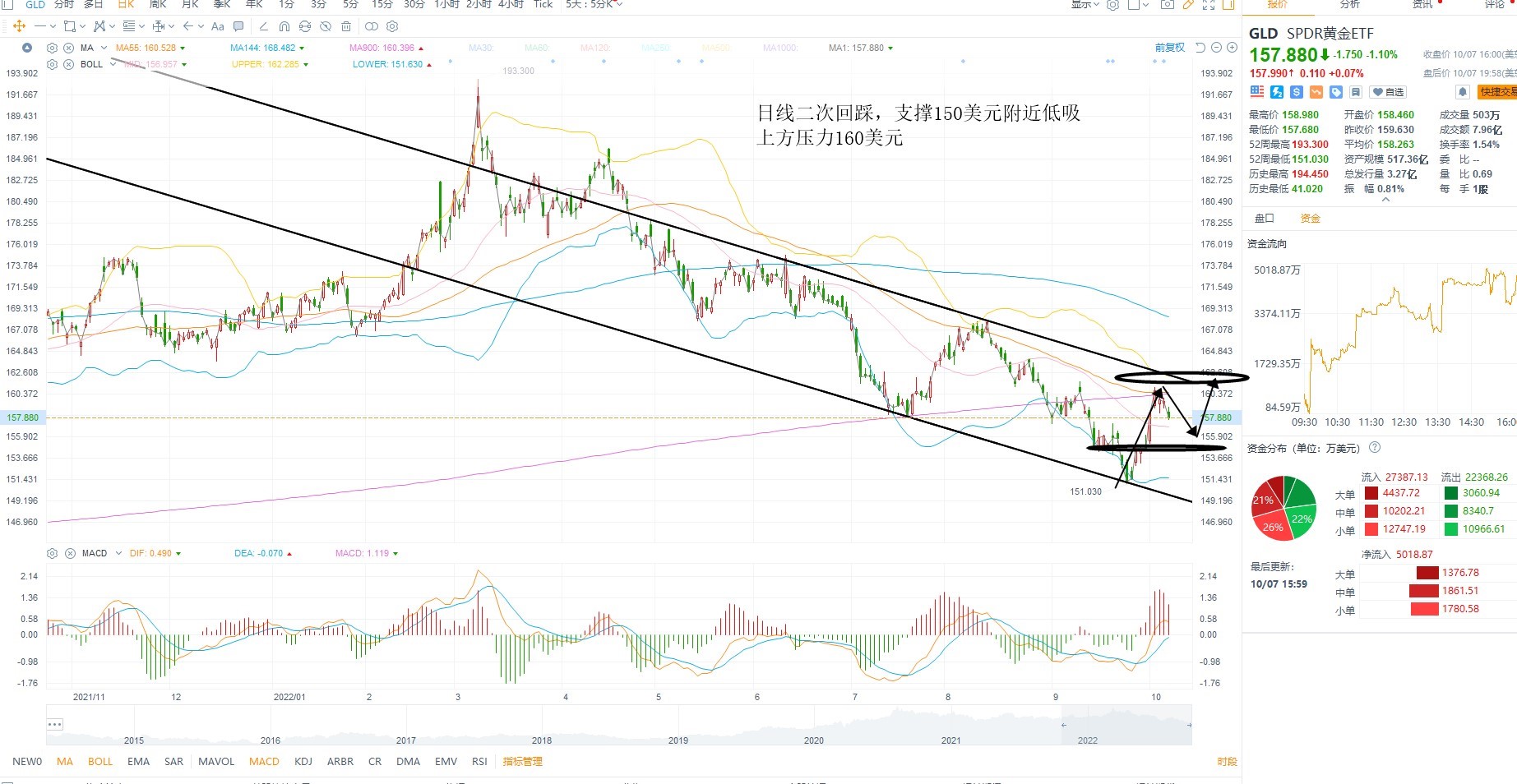Click the help question mark beside 资金分布
Viewport: 1517px width, 784px height.
[1375, 448]
